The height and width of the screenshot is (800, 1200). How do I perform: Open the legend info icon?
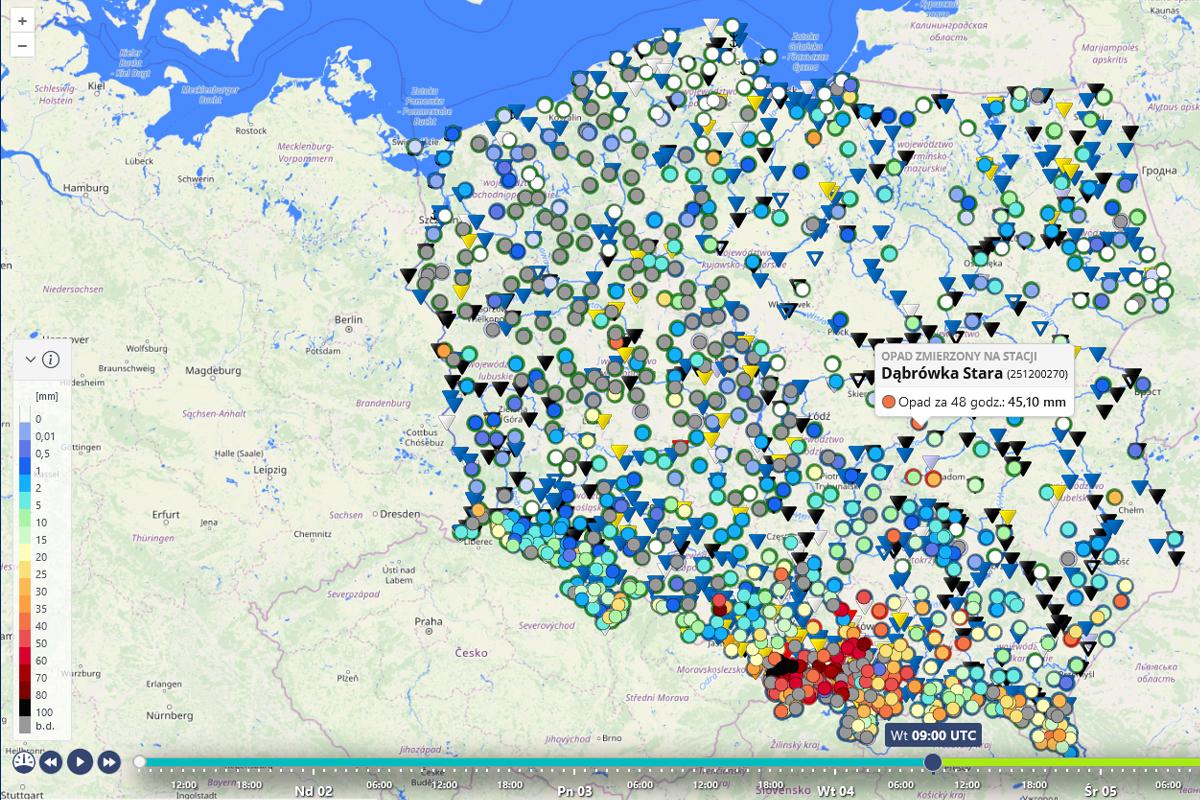click(51, 360)
